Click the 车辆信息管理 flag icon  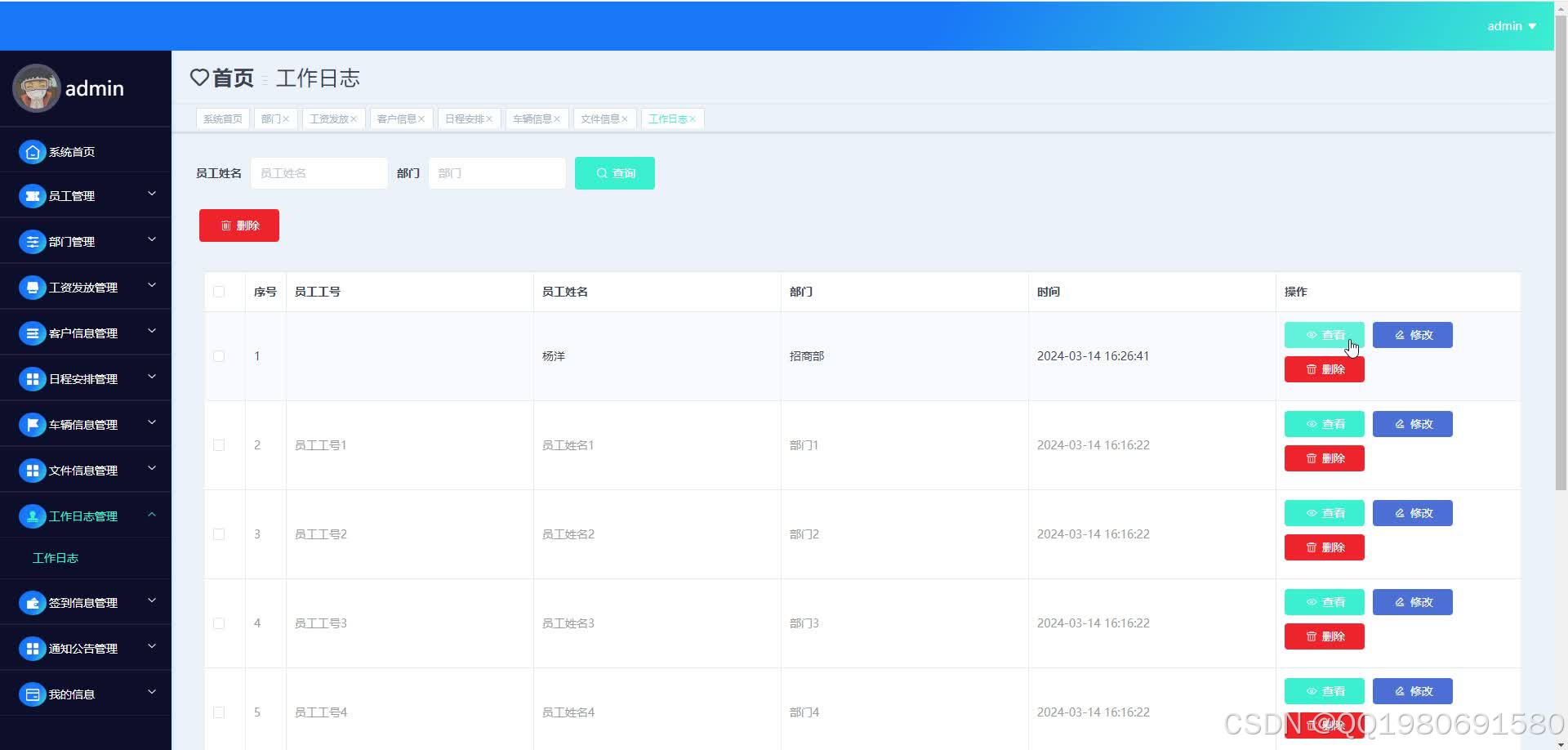coord(32,425)
